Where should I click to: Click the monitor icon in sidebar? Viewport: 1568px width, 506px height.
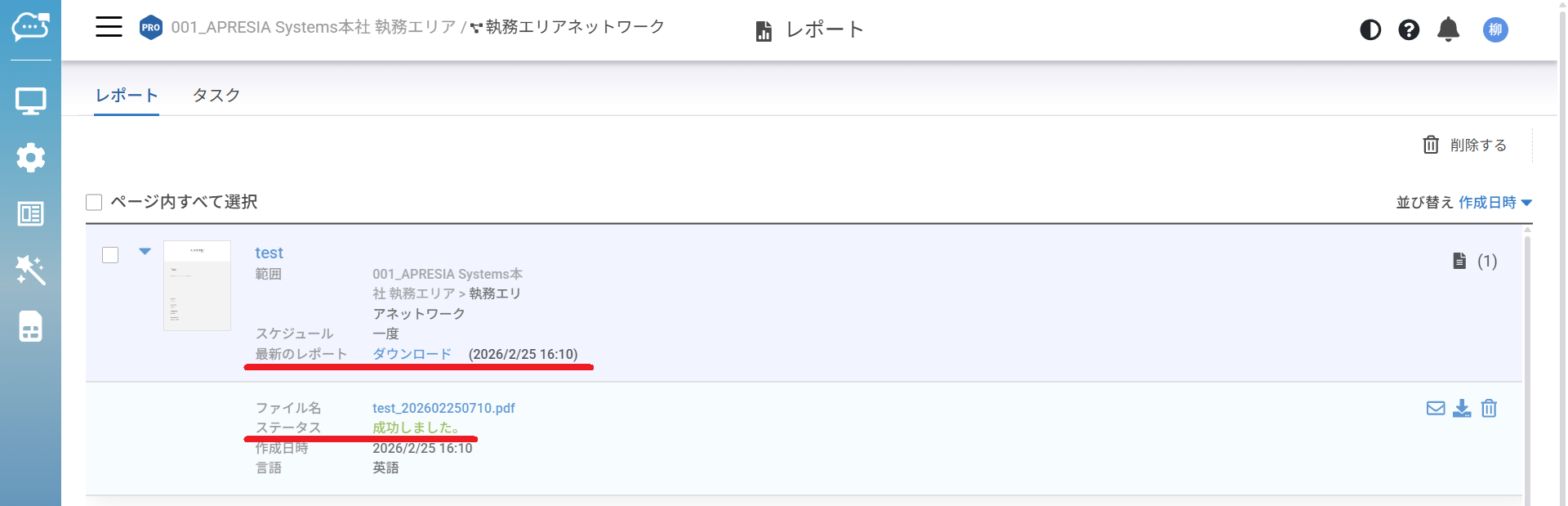tap(31, 101)
